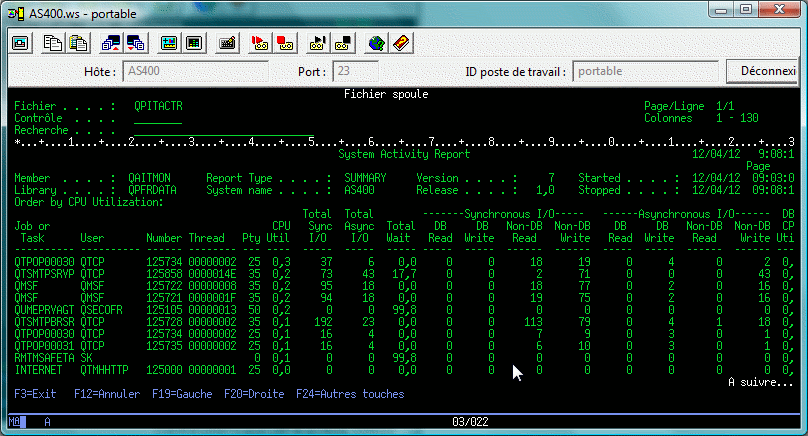The image size is (808, 436).
Task: Select job name 'QTSMTPBRSR'
Action: pos(44,322)
